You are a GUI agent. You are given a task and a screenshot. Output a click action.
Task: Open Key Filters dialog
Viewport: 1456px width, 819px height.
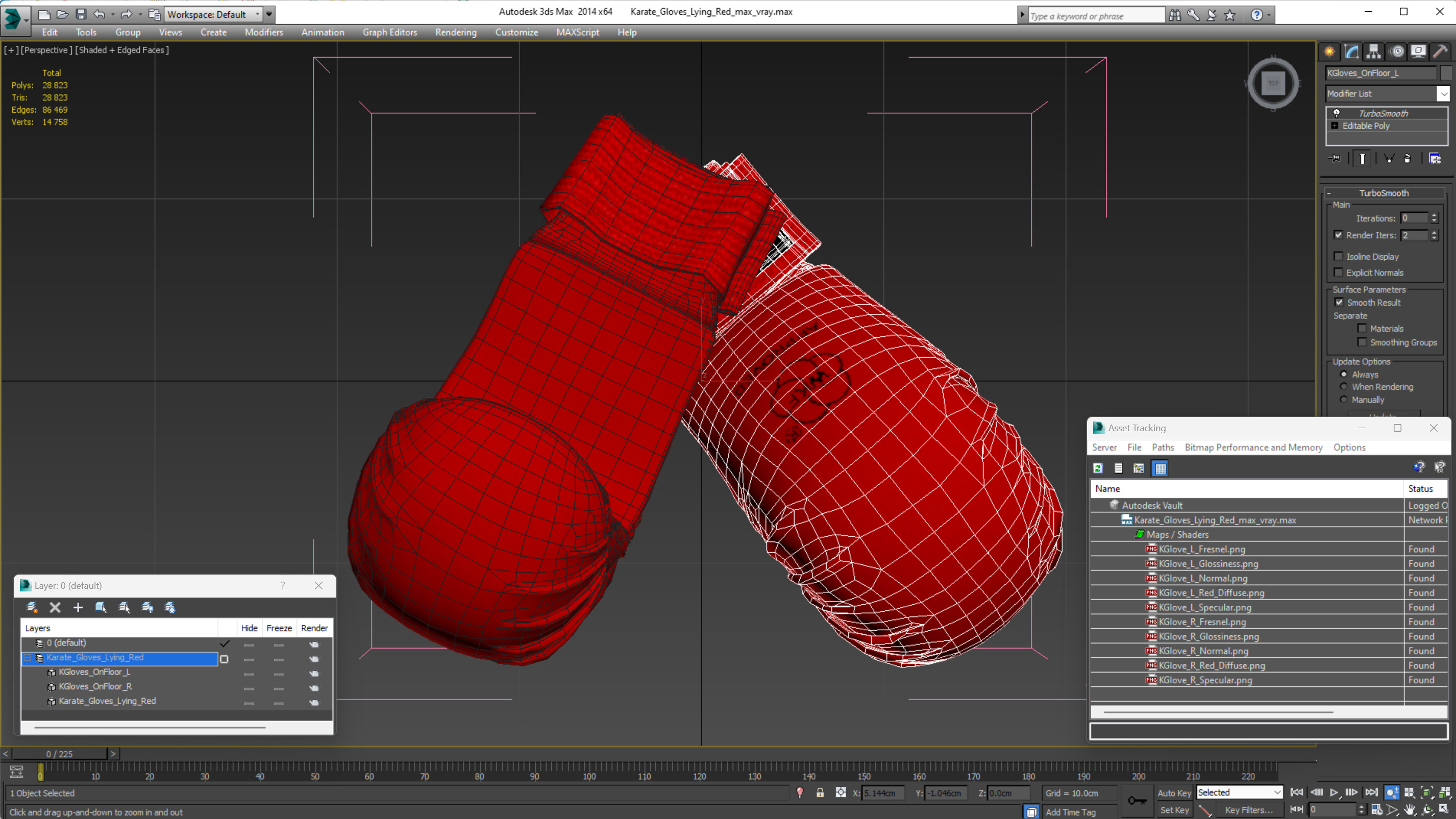pyautogui.click(x=1249, y=809)
